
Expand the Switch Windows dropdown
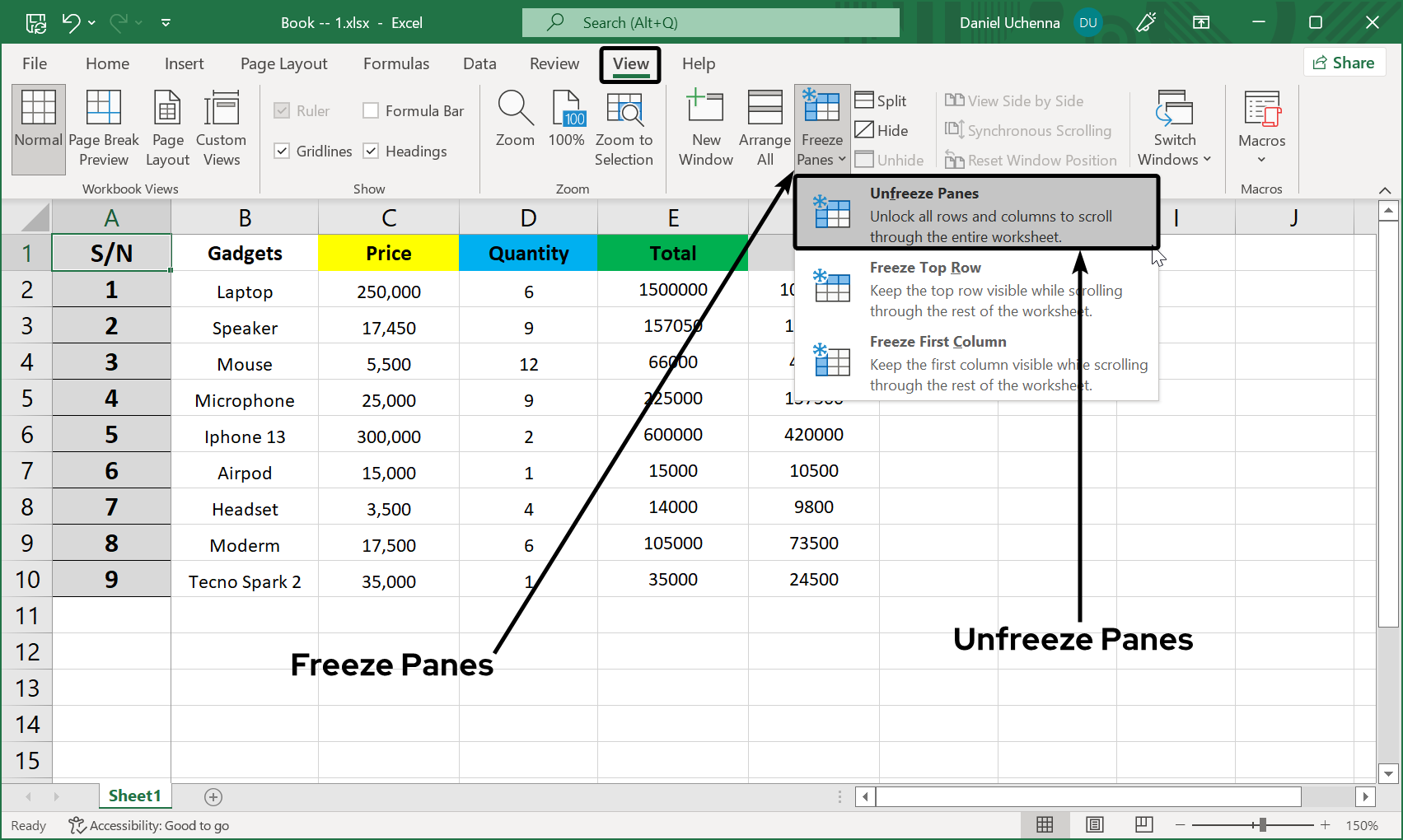pos(1173,128)
